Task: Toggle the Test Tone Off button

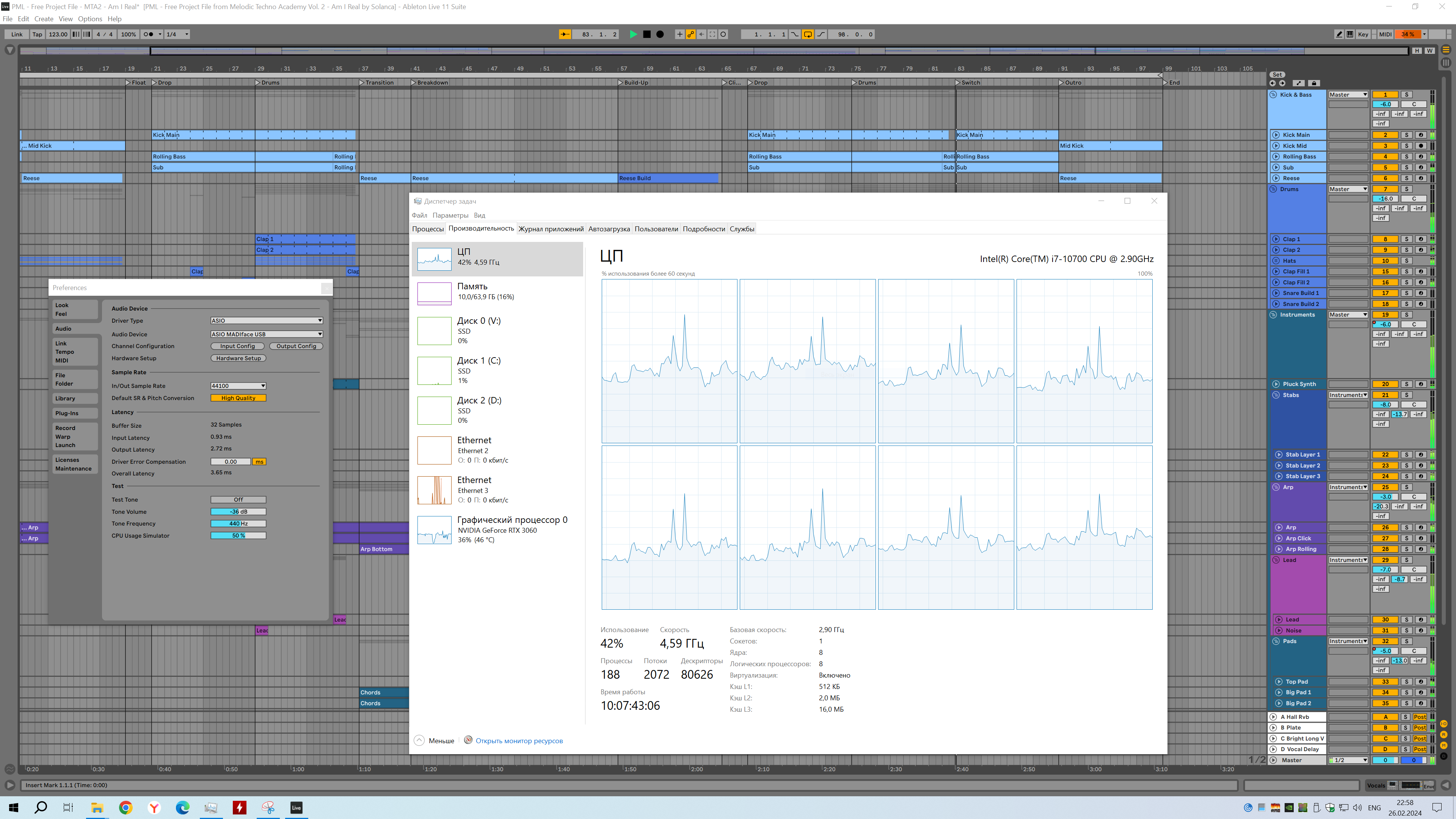Action: (x=238, y=500)
